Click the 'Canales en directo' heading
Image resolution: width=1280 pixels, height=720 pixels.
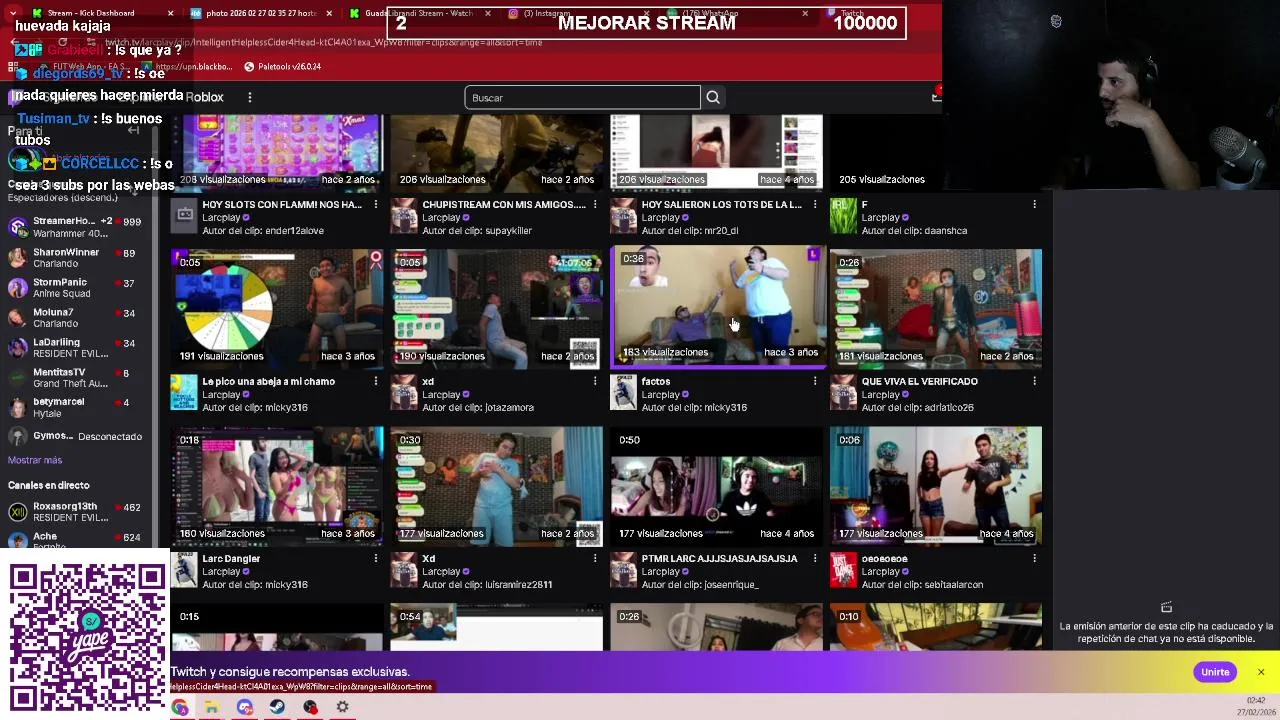48,485
